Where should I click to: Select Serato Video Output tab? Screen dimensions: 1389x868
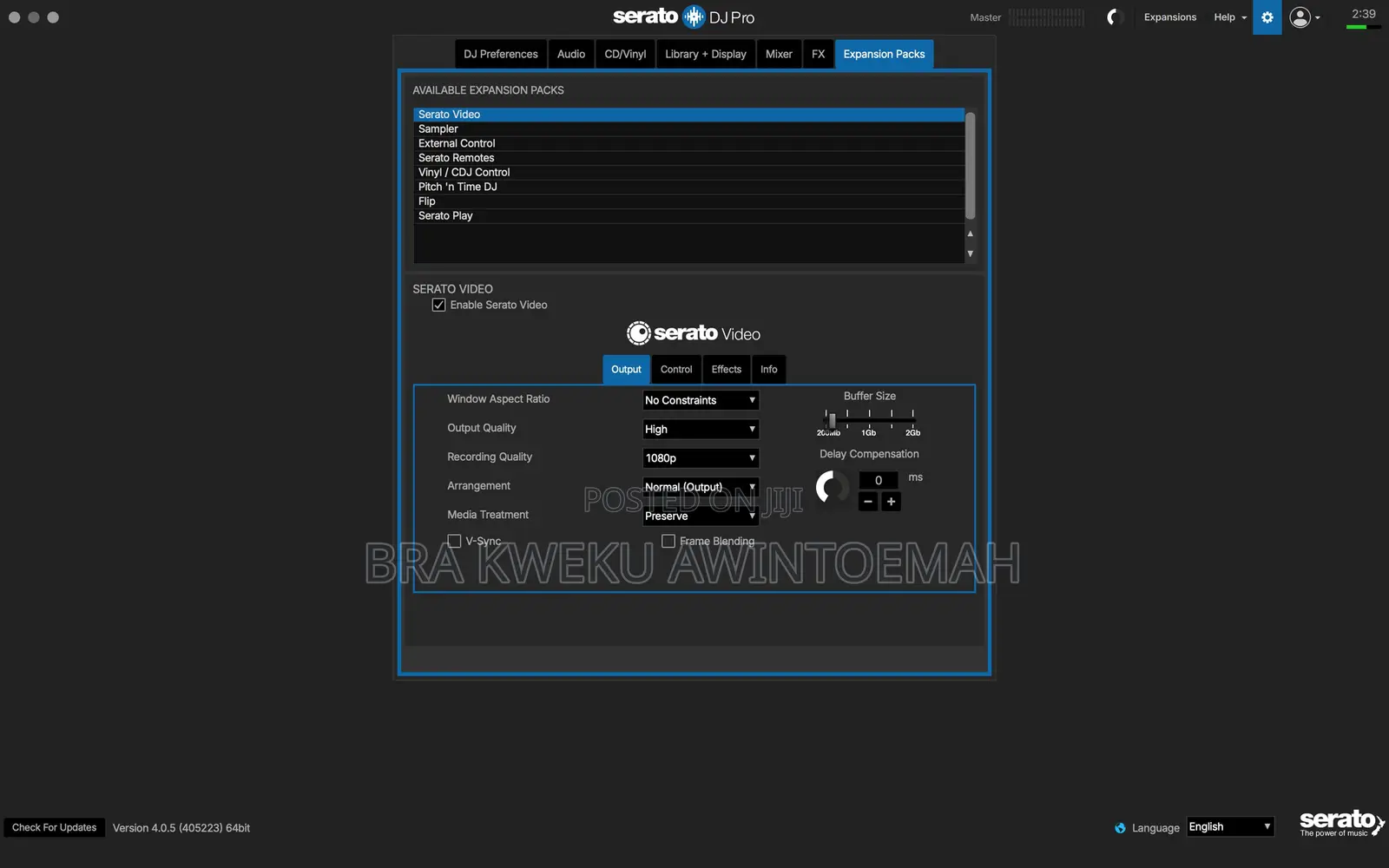(626, 370)
